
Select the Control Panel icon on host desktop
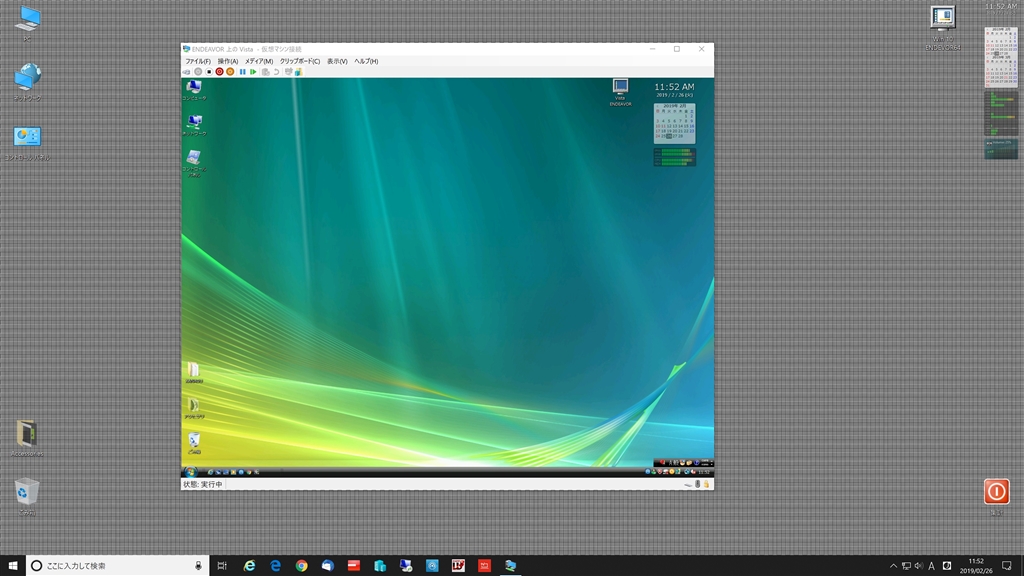point(27,143)
